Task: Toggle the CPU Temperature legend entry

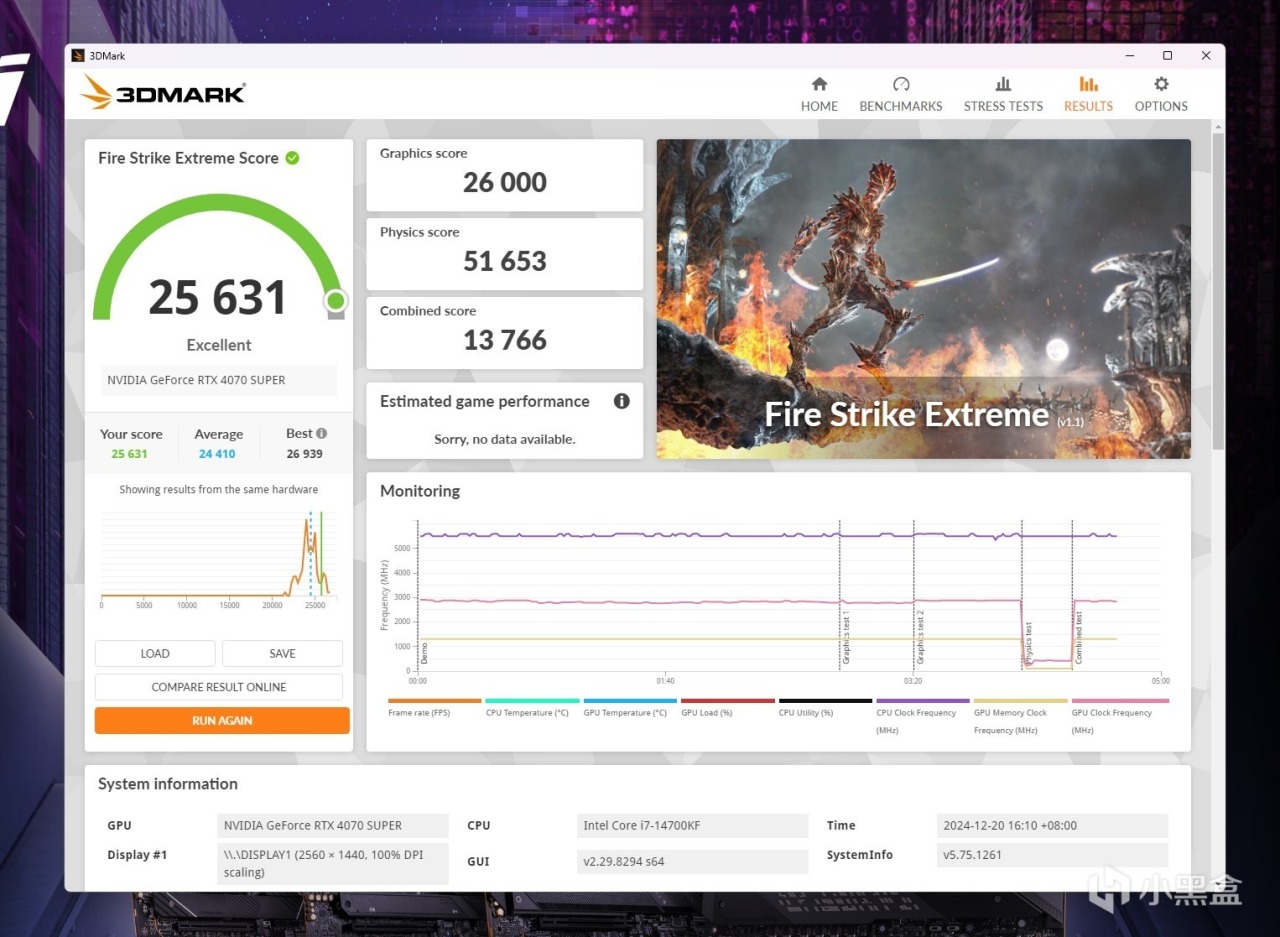Action: [x=532, y=708]
